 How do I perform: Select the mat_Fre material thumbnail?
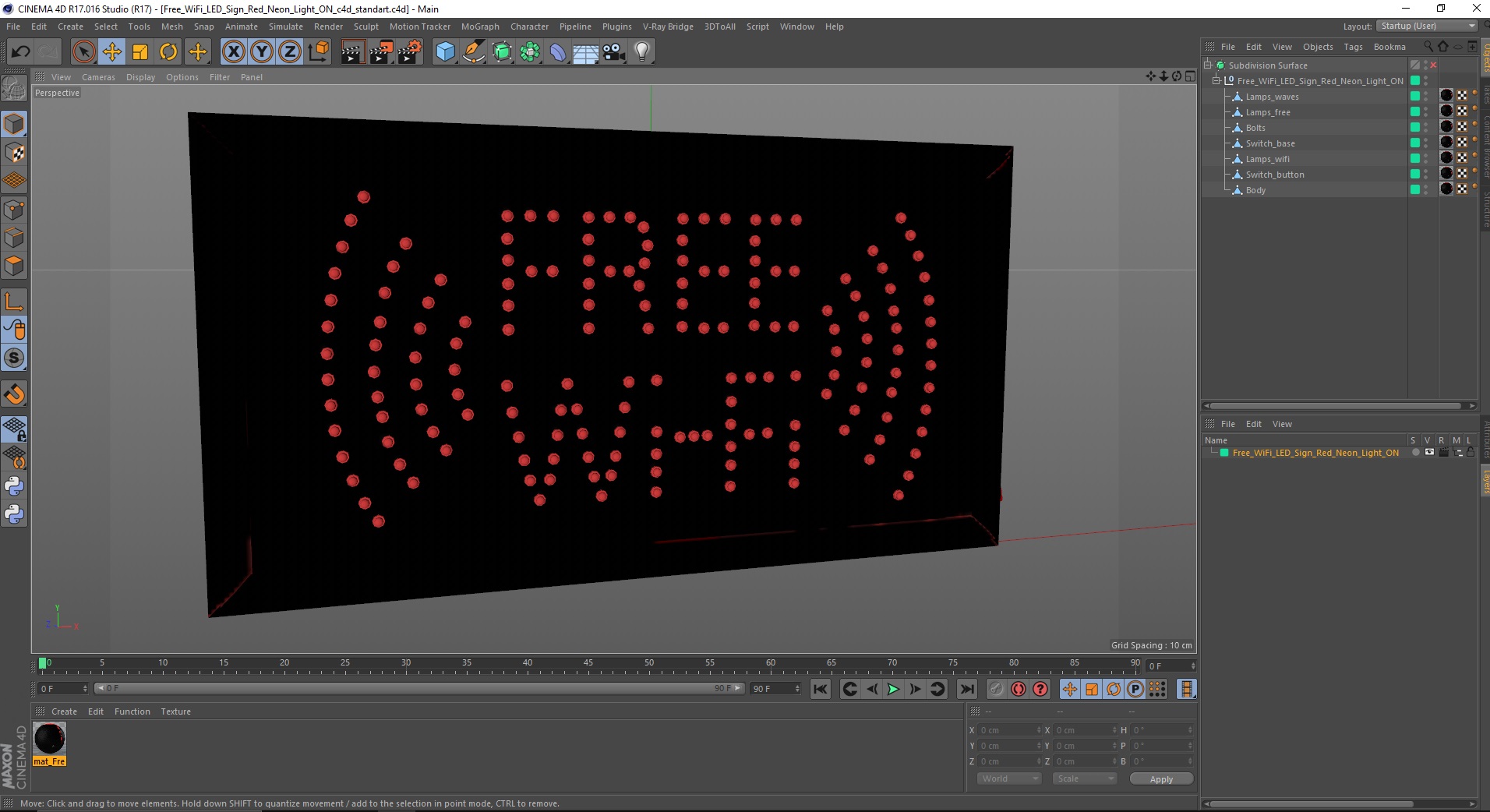(x=49, y=739)
